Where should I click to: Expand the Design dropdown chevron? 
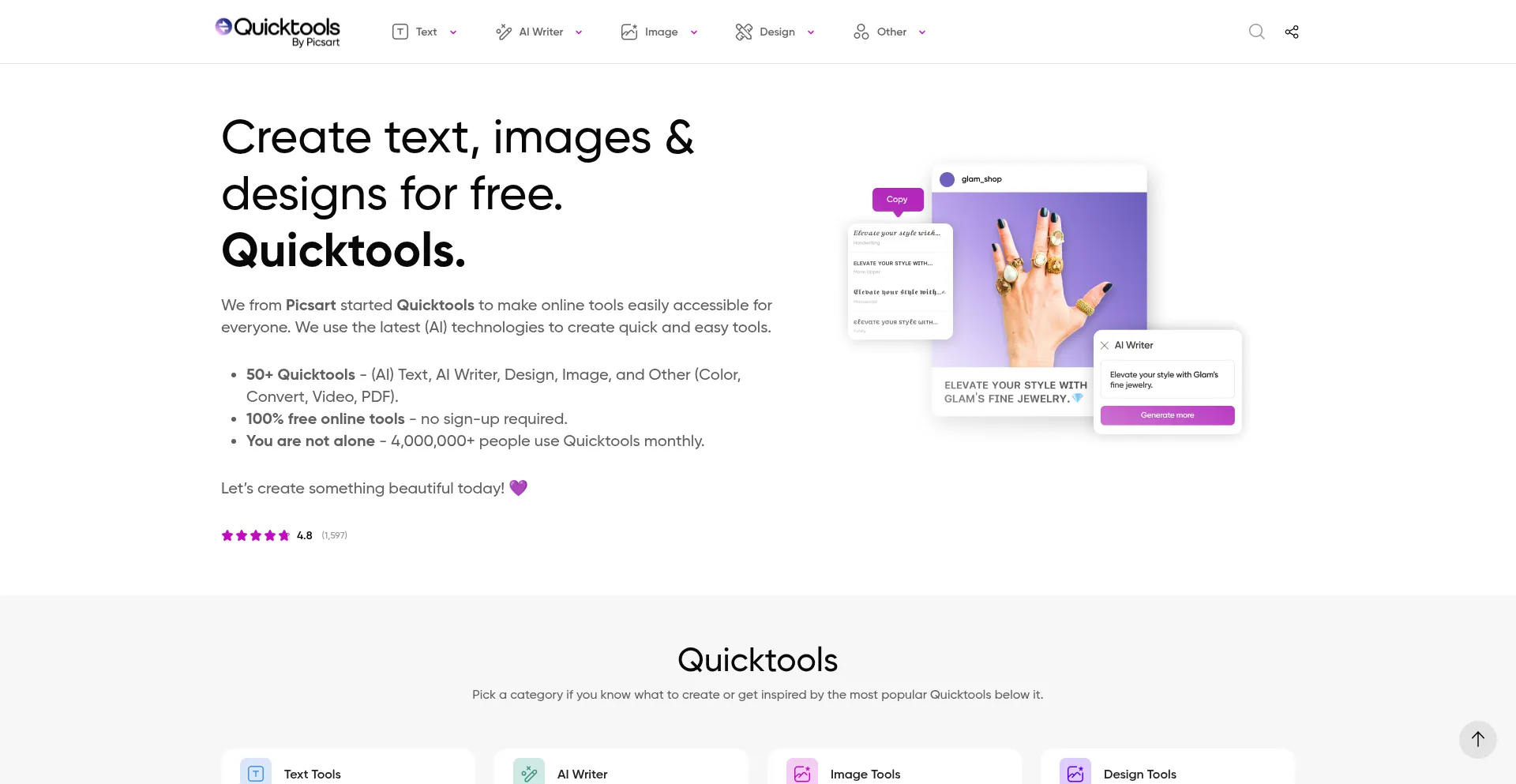click(x=811, y=32)
